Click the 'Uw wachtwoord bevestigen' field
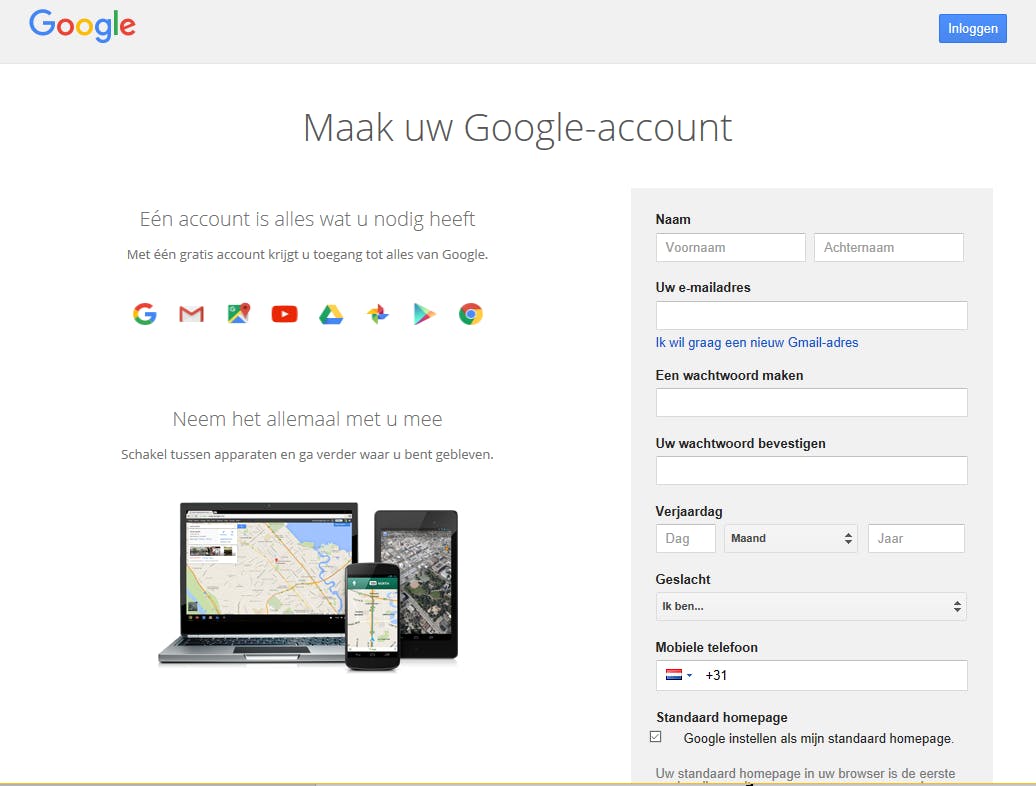 [811, 470]
